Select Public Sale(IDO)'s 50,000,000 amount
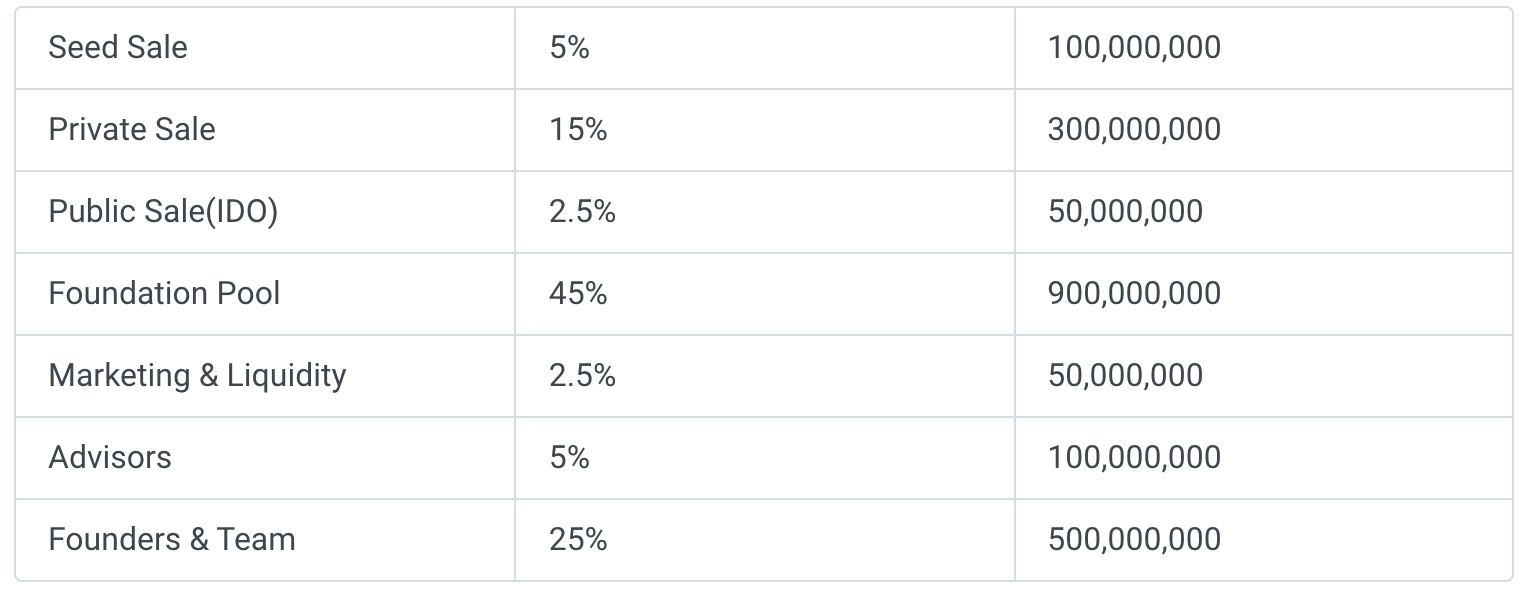Image resolution: width=1524 pixels, height=590 pixels. tap(1125, 212)
